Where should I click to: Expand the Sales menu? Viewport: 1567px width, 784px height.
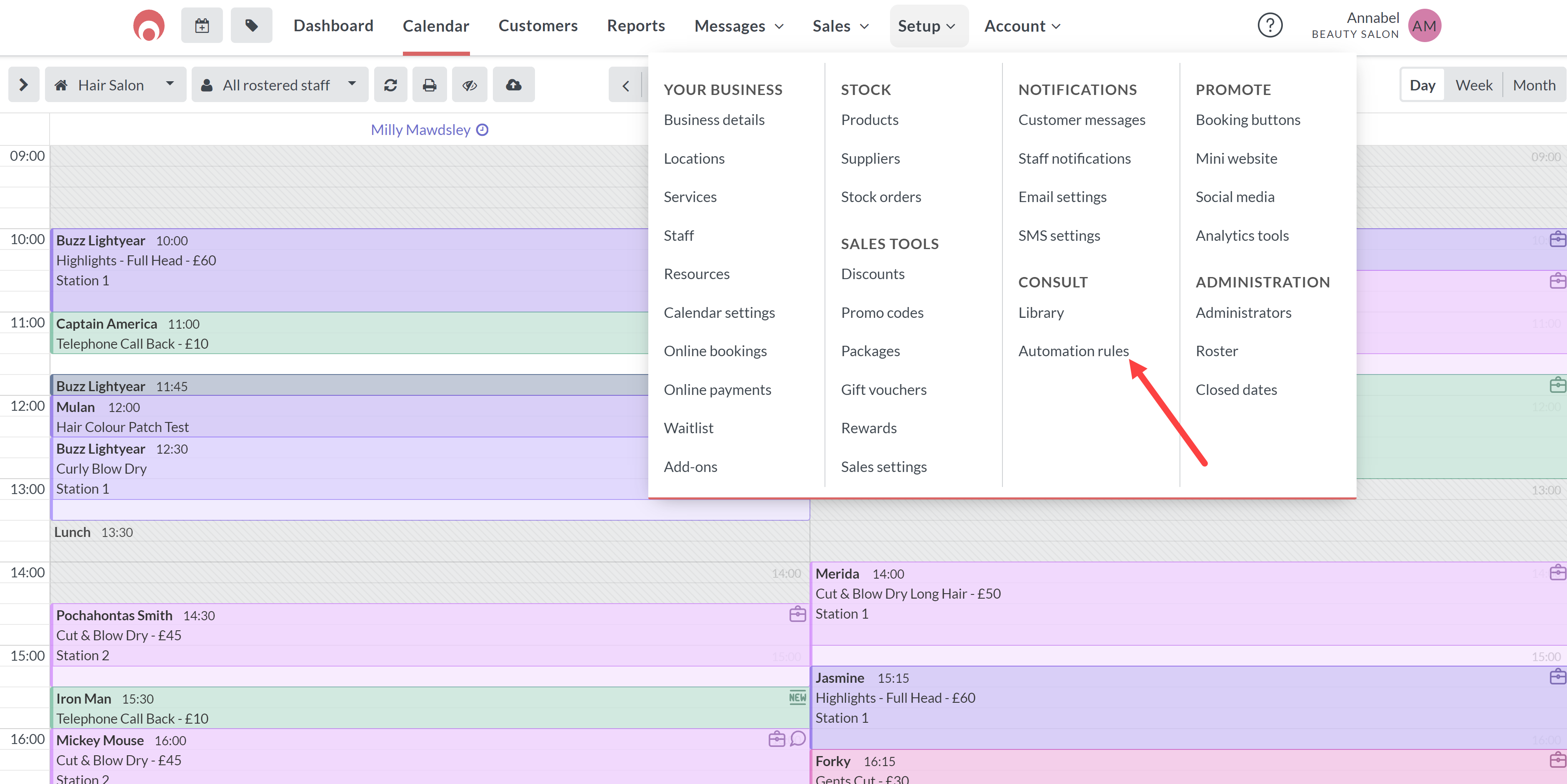[x=840, y=25]
